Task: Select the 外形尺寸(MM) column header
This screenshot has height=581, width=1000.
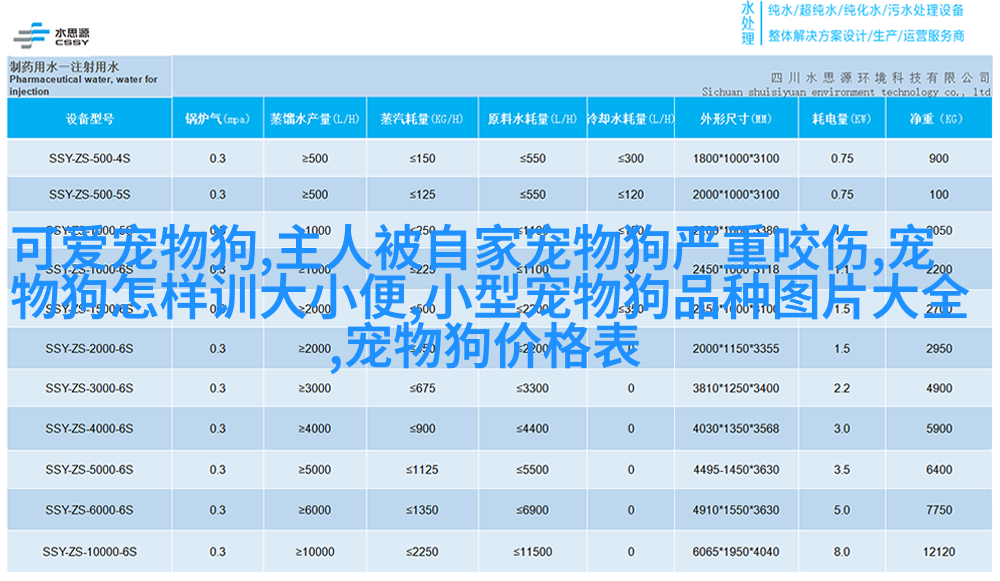Action: click(736, 119)
